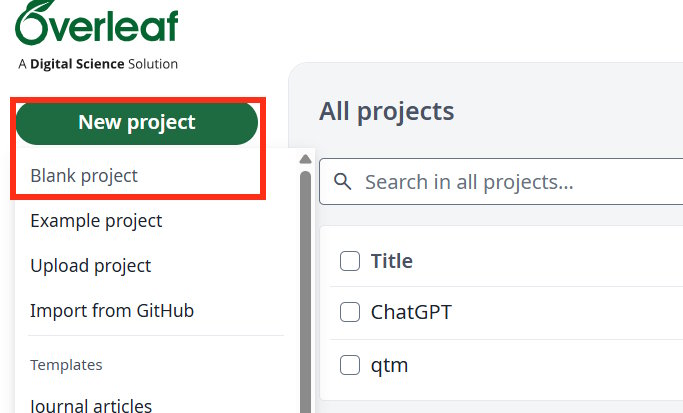Click the dropdown's scroll-up arrow
Viewport: 683px width, 413px height.
[x=305, y=160]
